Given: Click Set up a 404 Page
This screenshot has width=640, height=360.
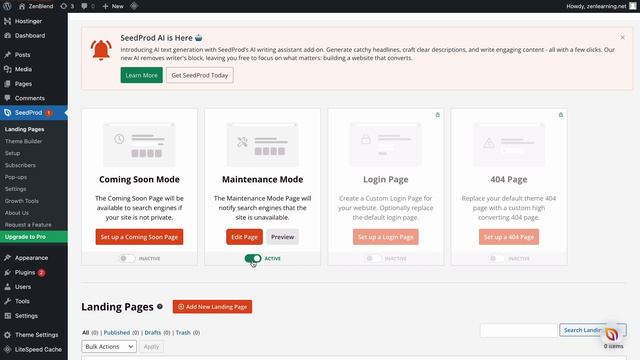Looking at the screenshot, I should point(509,237).
